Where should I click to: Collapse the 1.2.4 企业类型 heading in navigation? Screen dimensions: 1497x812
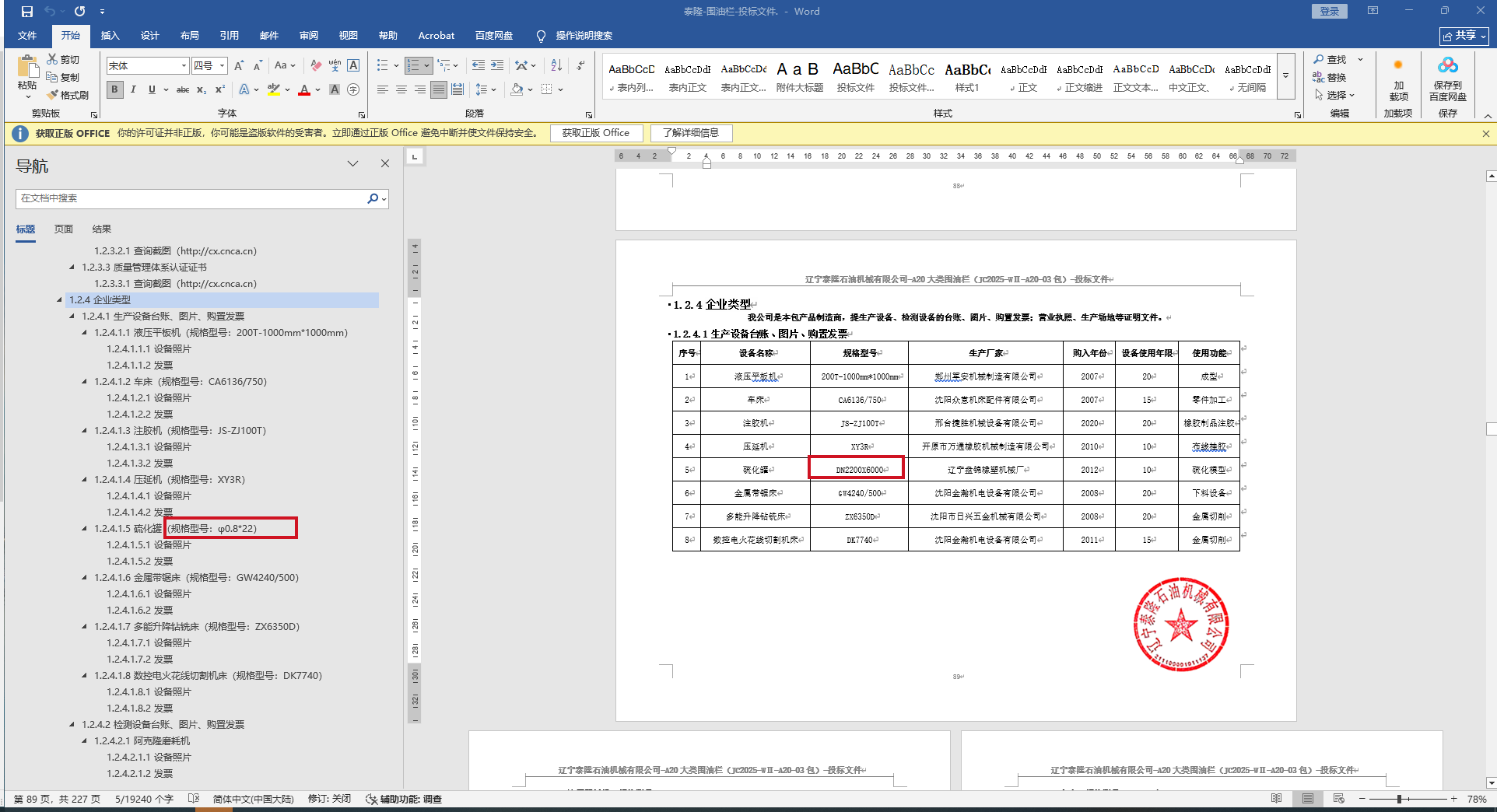click(60, 299)
